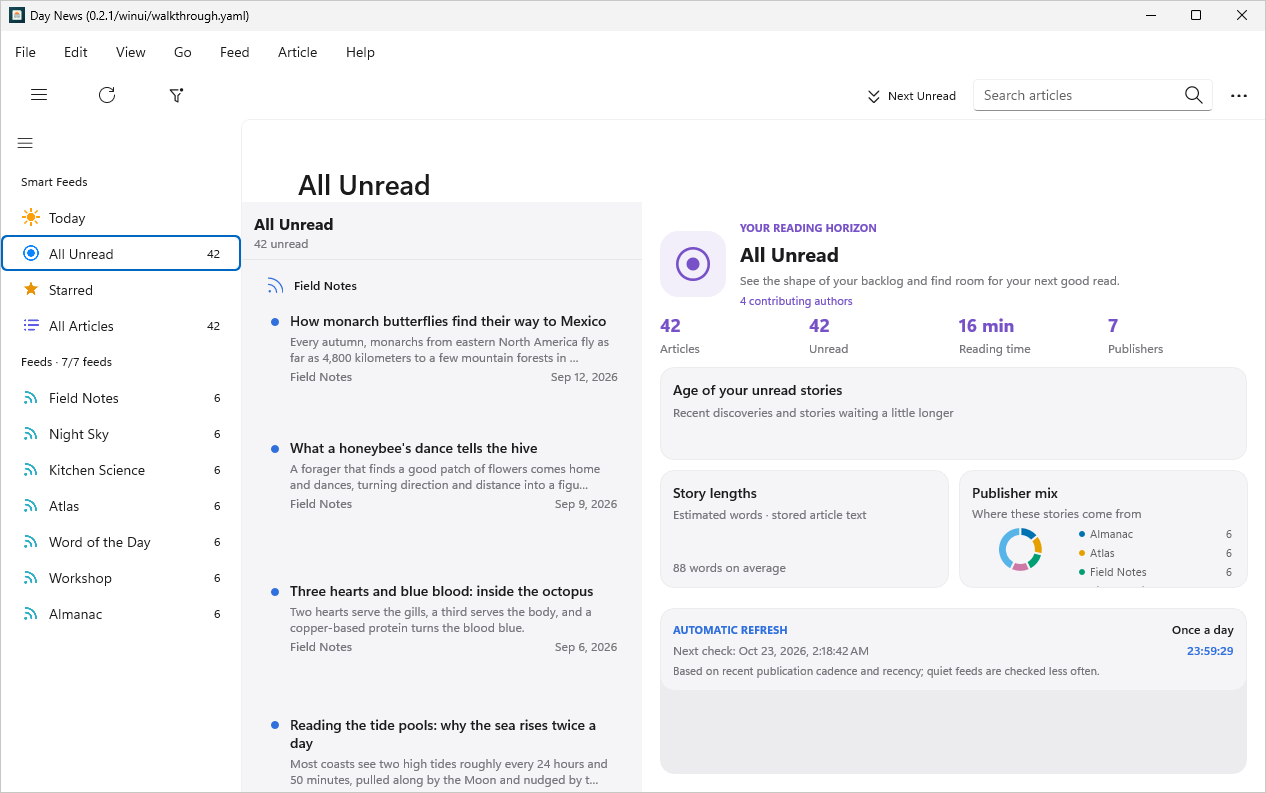This screenshot has width=1266, height=793.
Task: Open the Story lengths card
Action: (x=804, y=529)
